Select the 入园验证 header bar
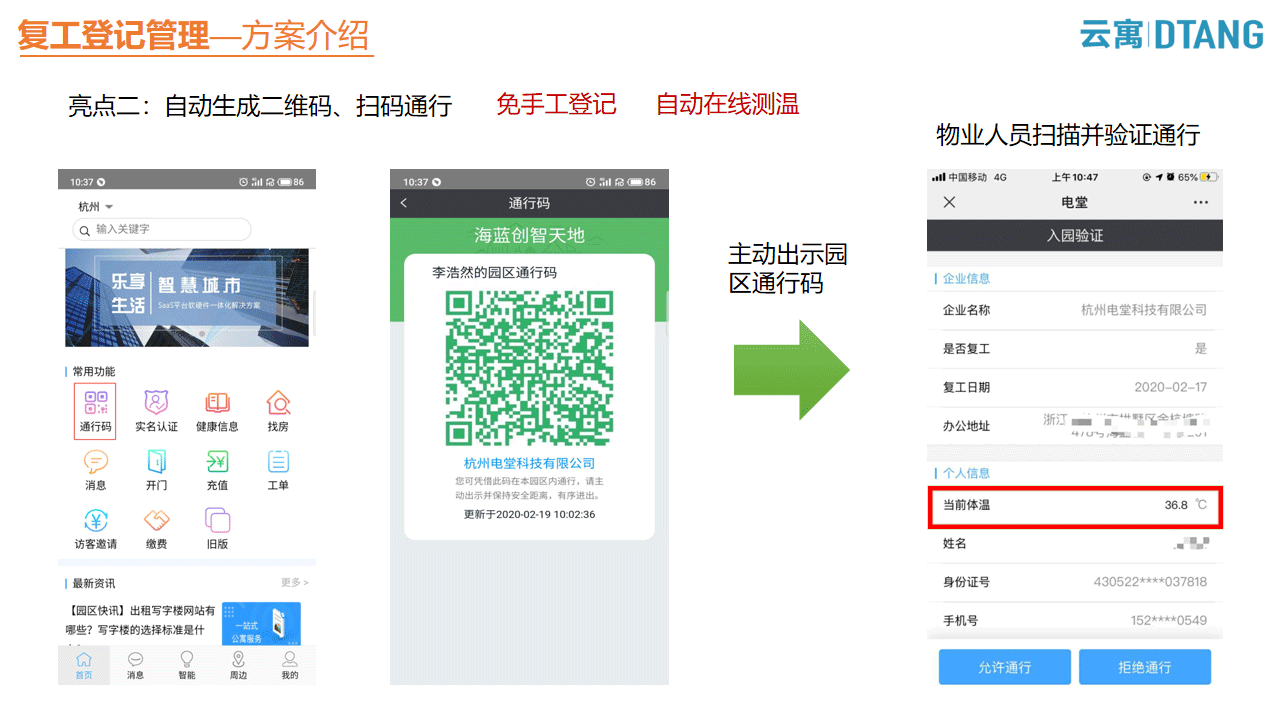Viewport: 1280px width, 720px height. 1075,236
